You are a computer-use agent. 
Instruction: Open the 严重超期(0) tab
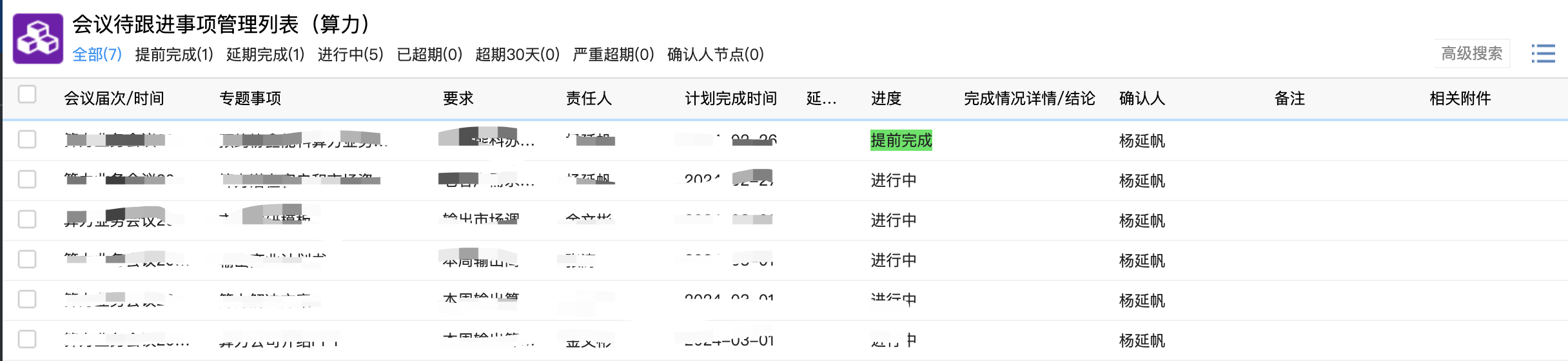point(613,54)
